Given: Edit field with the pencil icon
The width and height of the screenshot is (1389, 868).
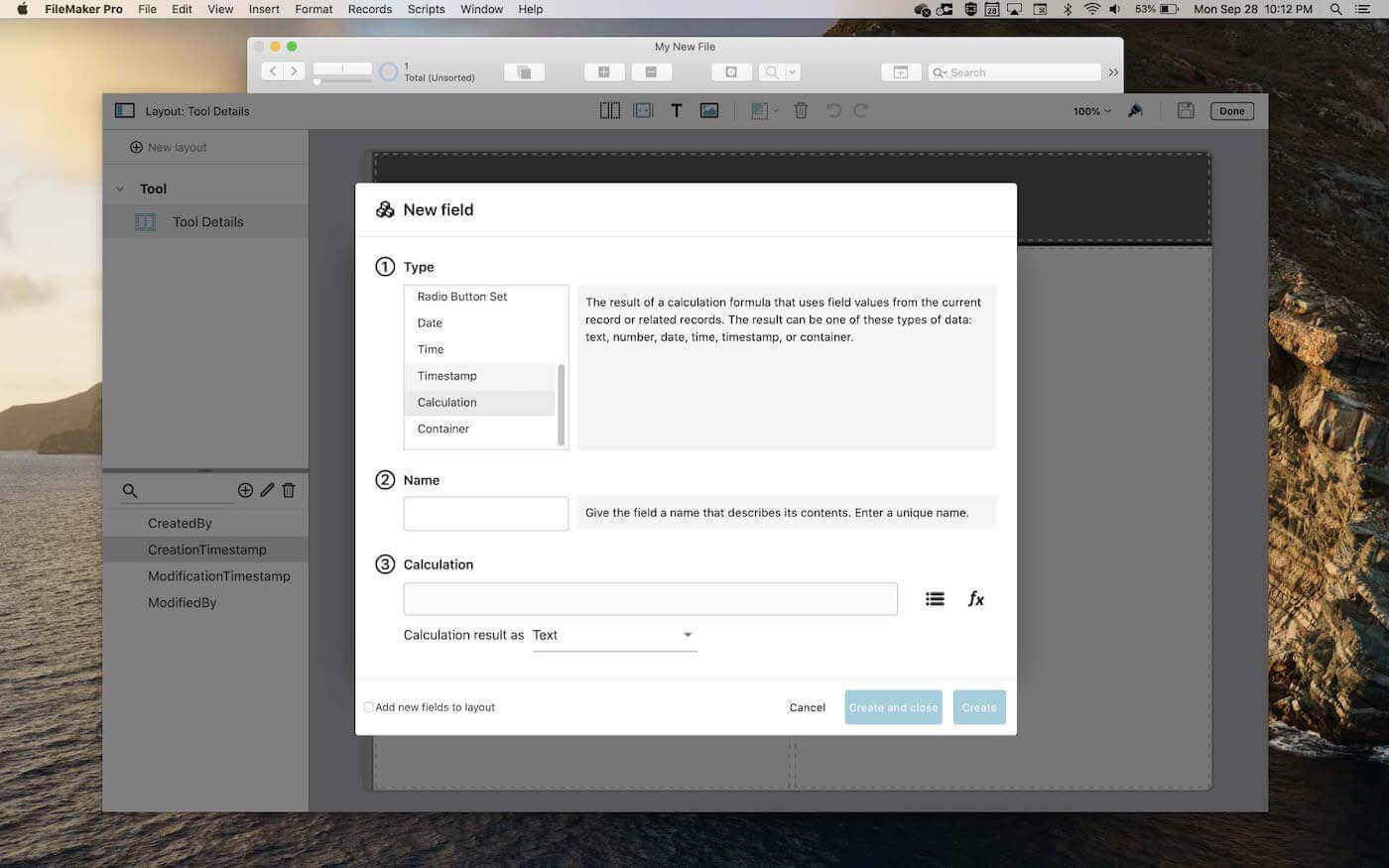Looking at the screenshot, I should point(267,490).
